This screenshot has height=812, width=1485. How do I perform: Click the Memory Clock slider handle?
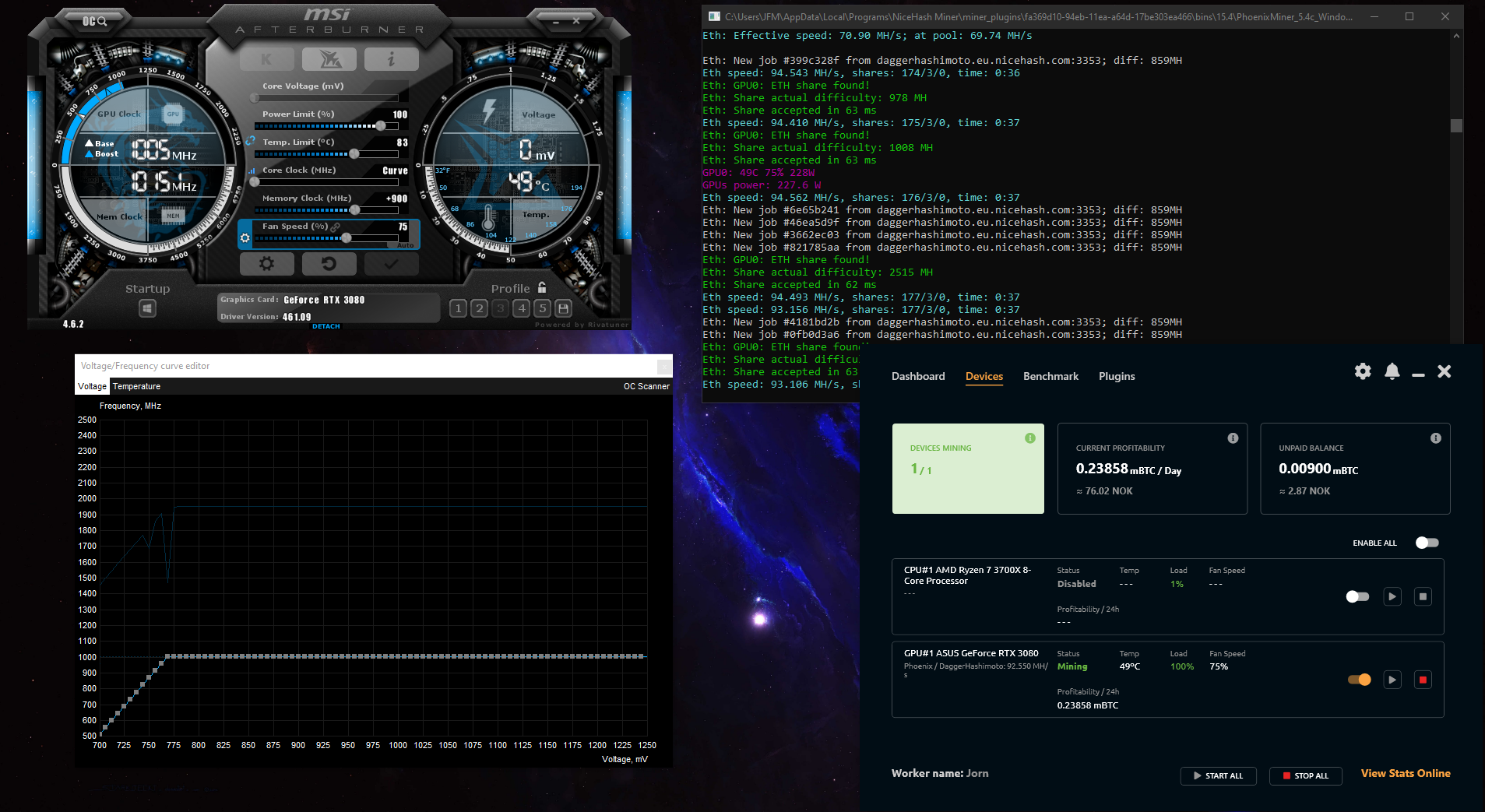click(x=355, y=210)
